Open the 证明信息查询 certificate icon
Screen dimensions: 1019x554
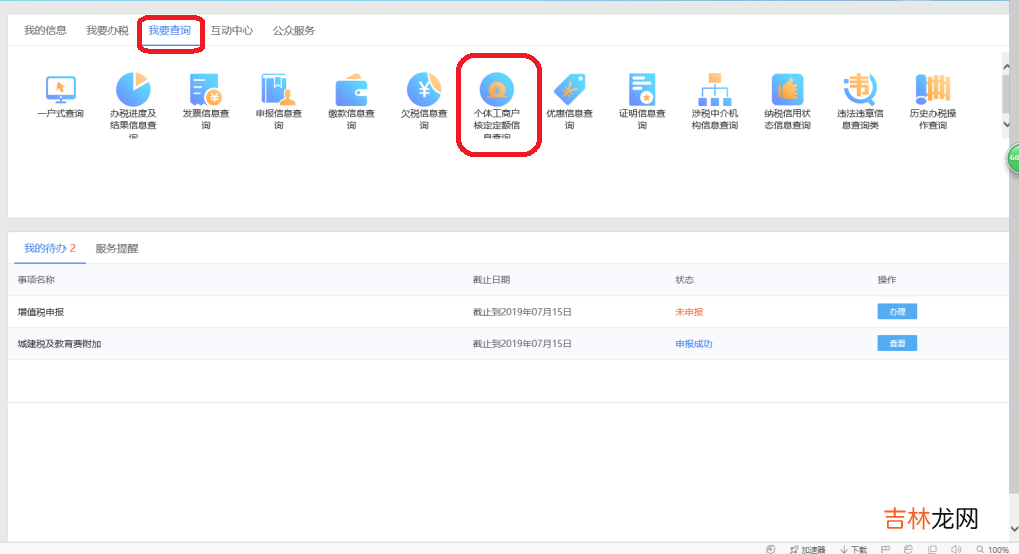click(x=642, y=89)
